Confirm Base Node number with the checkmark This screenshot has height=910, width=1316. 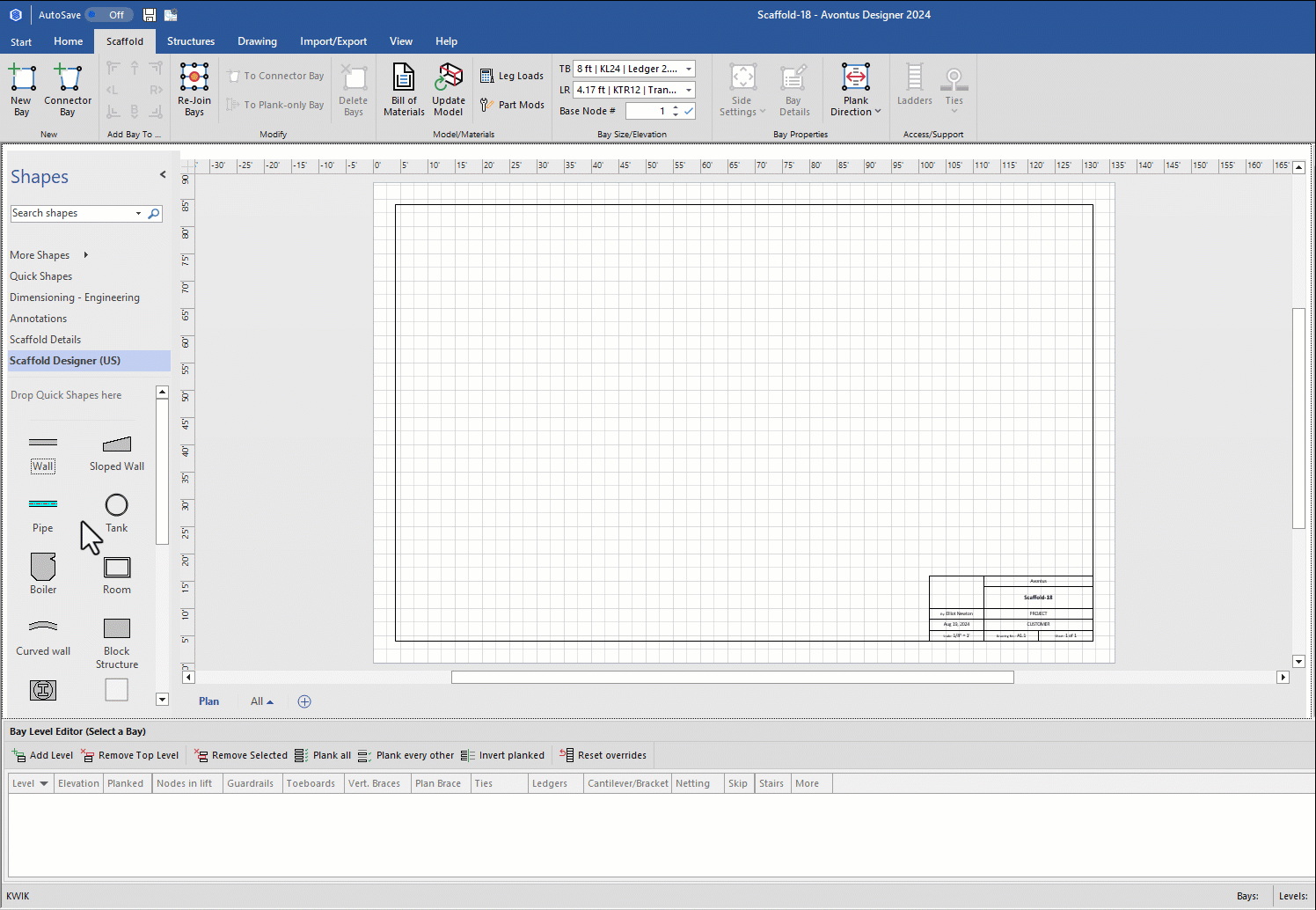(x=689, y=111)
